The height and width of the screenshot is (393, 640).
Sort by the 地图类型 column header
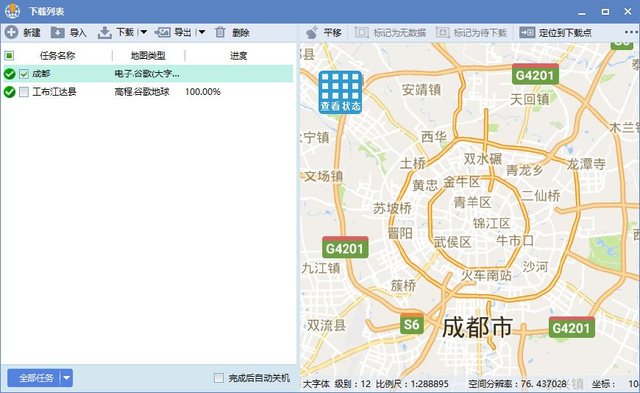(148, 56)
